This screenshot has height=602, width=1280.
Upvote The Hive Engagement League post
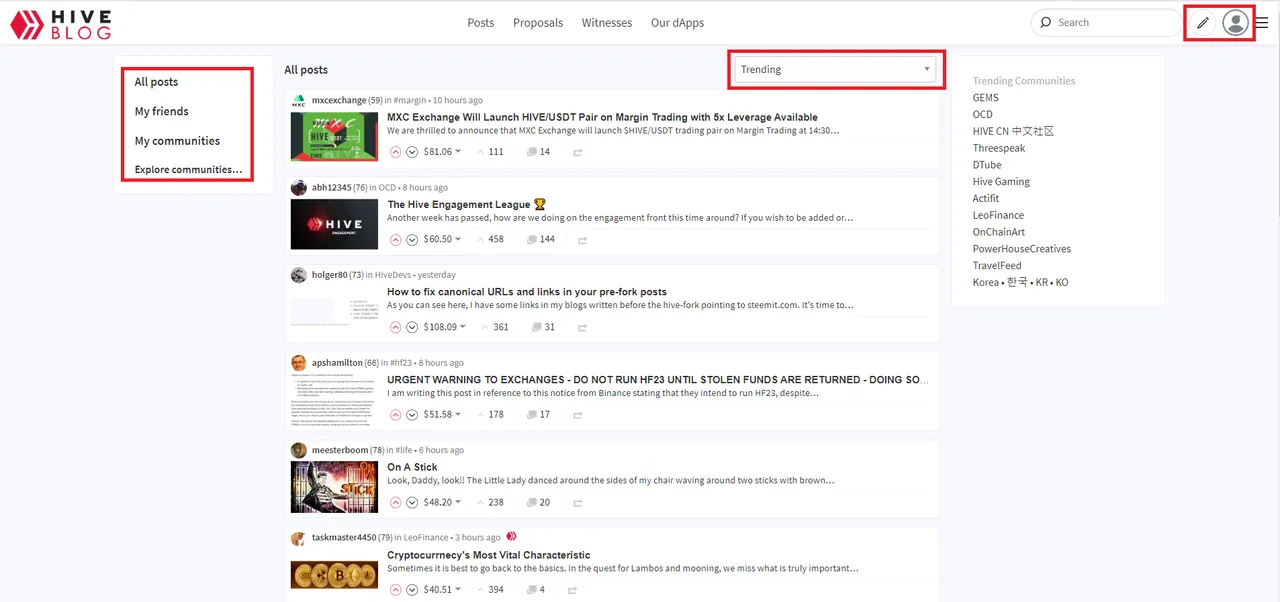click(x=395, y=240)
